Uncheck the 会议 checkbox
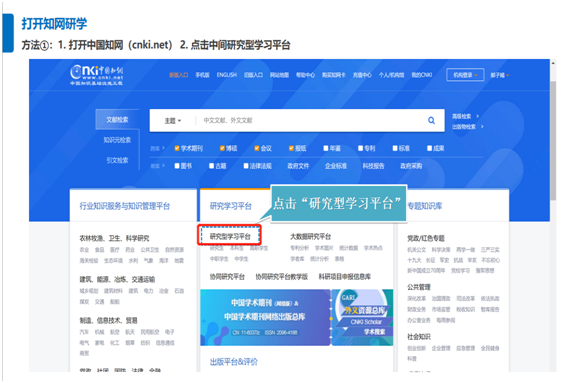The height and width of the screenshot is (383, 583). 257,148
